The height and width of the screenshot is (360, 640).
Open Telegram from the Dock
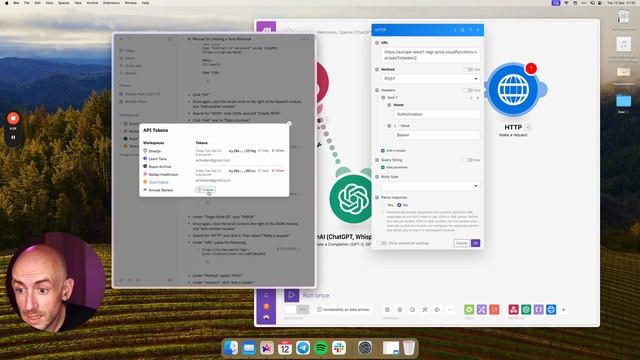pyautogui.click(x=303, y=348)
